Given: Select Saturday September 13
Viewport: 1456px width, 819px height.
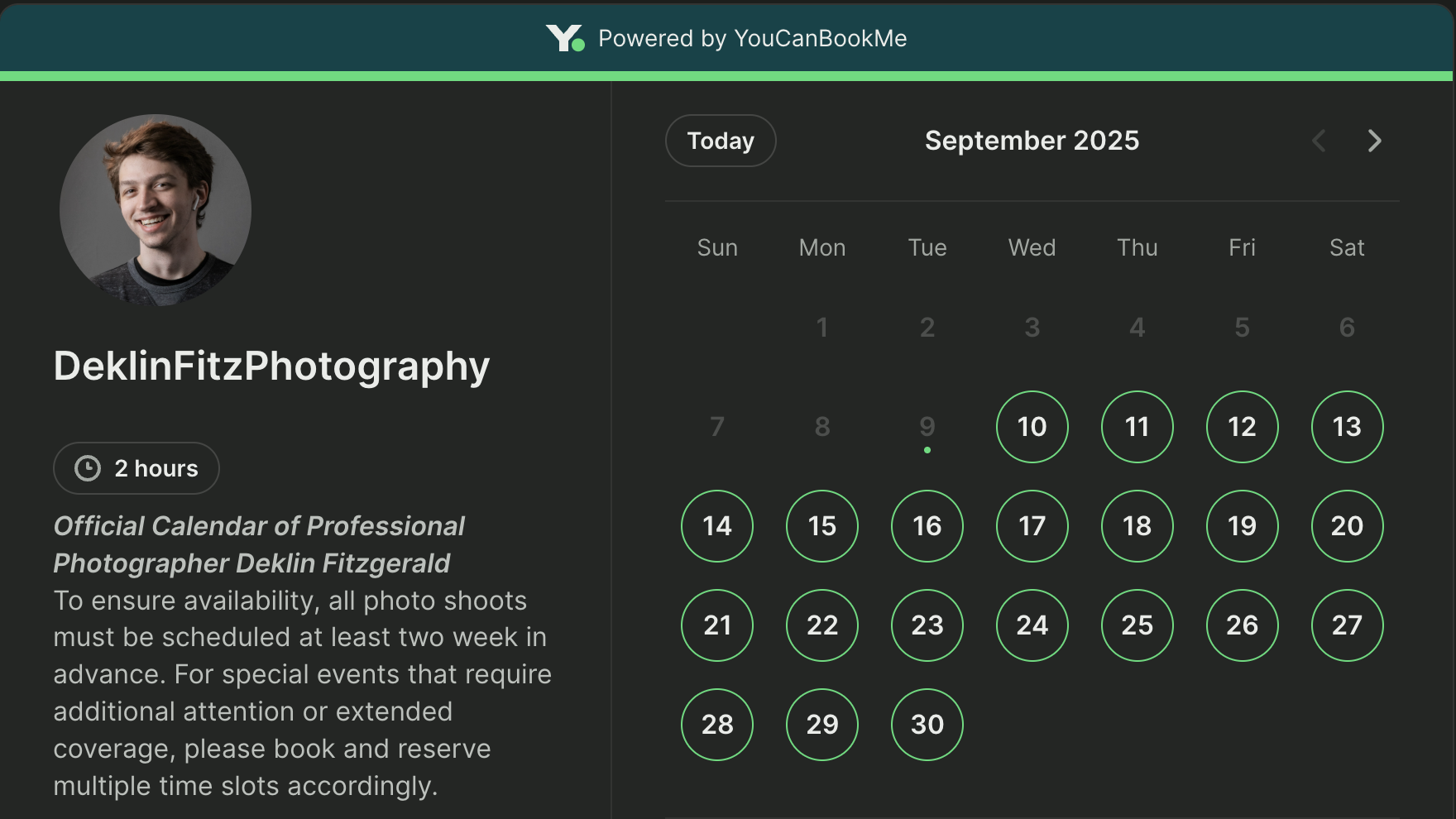Looking at the screenshot, I should point(1347,427).
